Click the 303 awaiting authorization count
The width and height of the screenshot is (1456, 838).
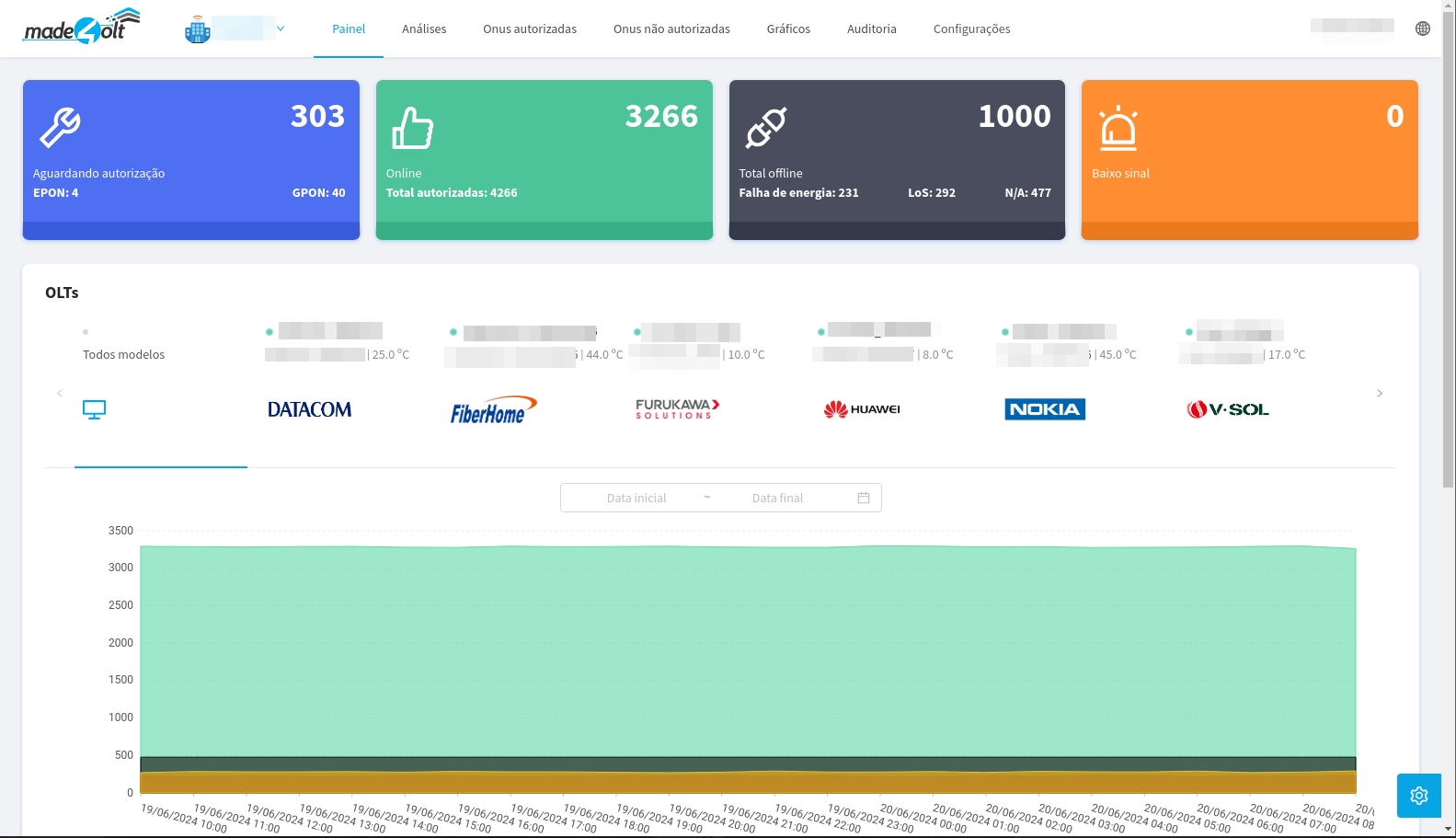[x=317, y=116]
